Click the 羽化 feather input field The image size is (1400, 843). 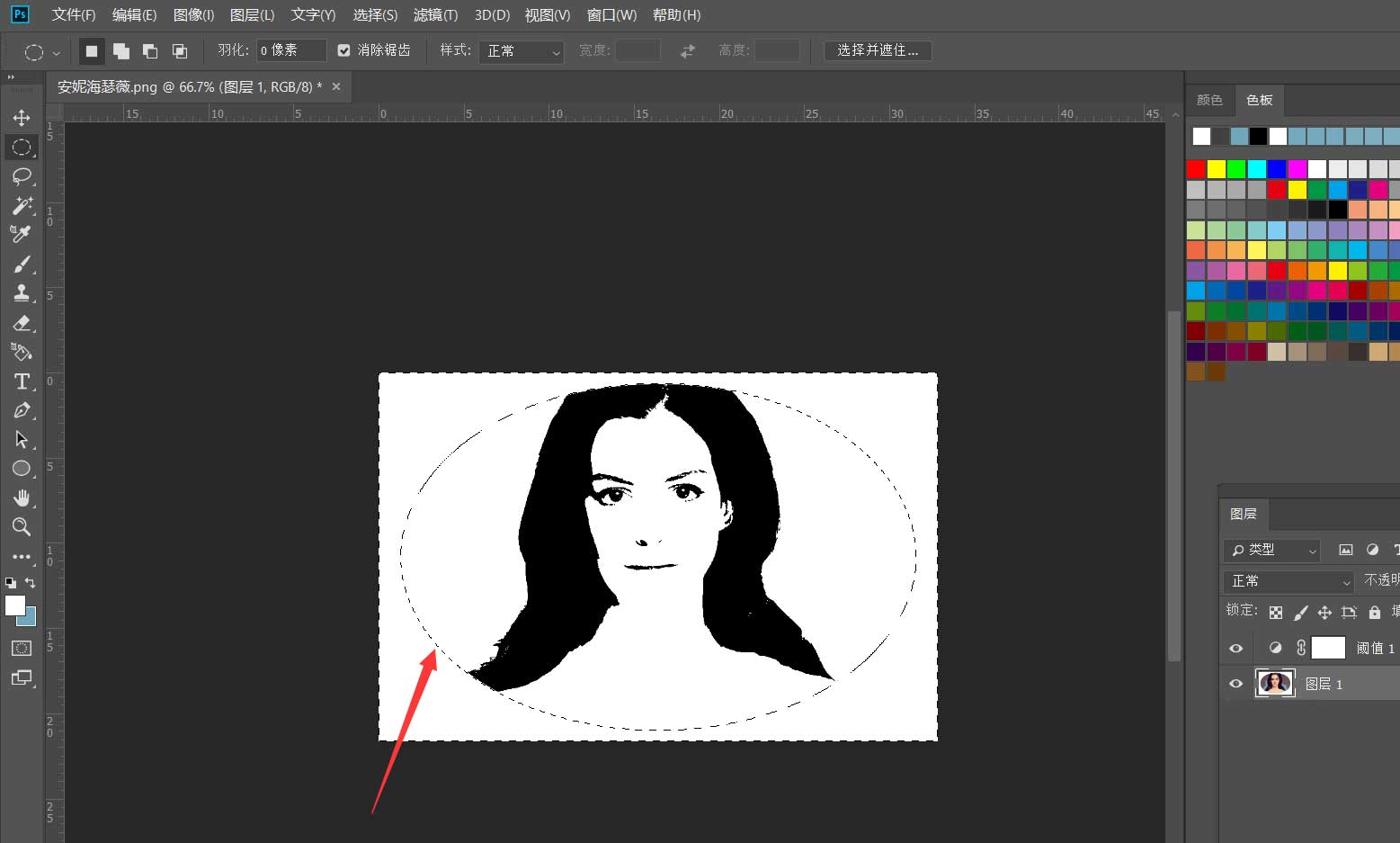pos(291,51)
